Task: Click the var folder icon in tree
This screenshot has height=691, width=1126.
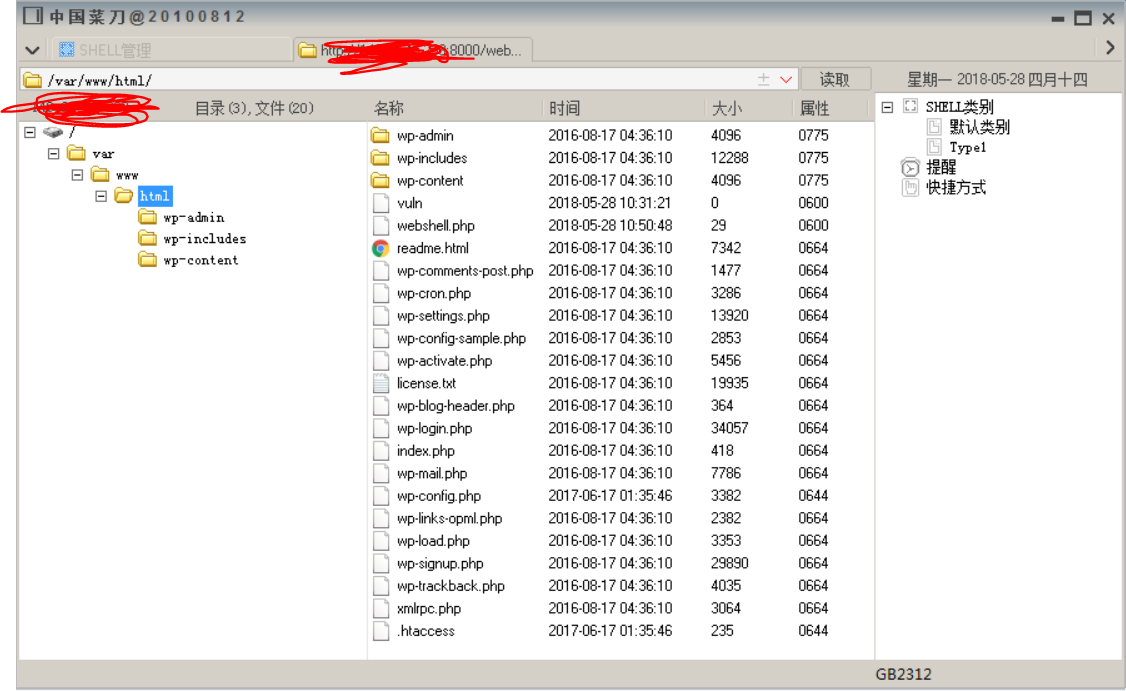Action: (x=76, y=153)
